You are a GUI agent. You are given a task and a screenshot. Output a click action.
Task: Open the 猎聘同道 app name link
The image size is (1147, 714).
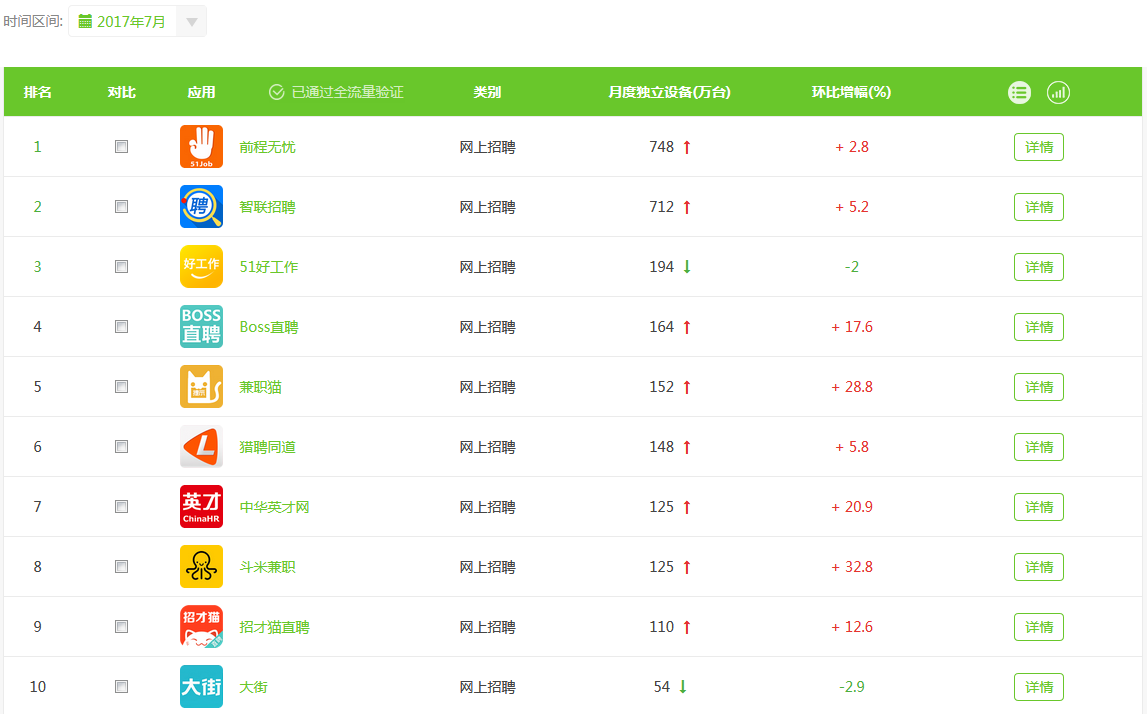[268, 447]
